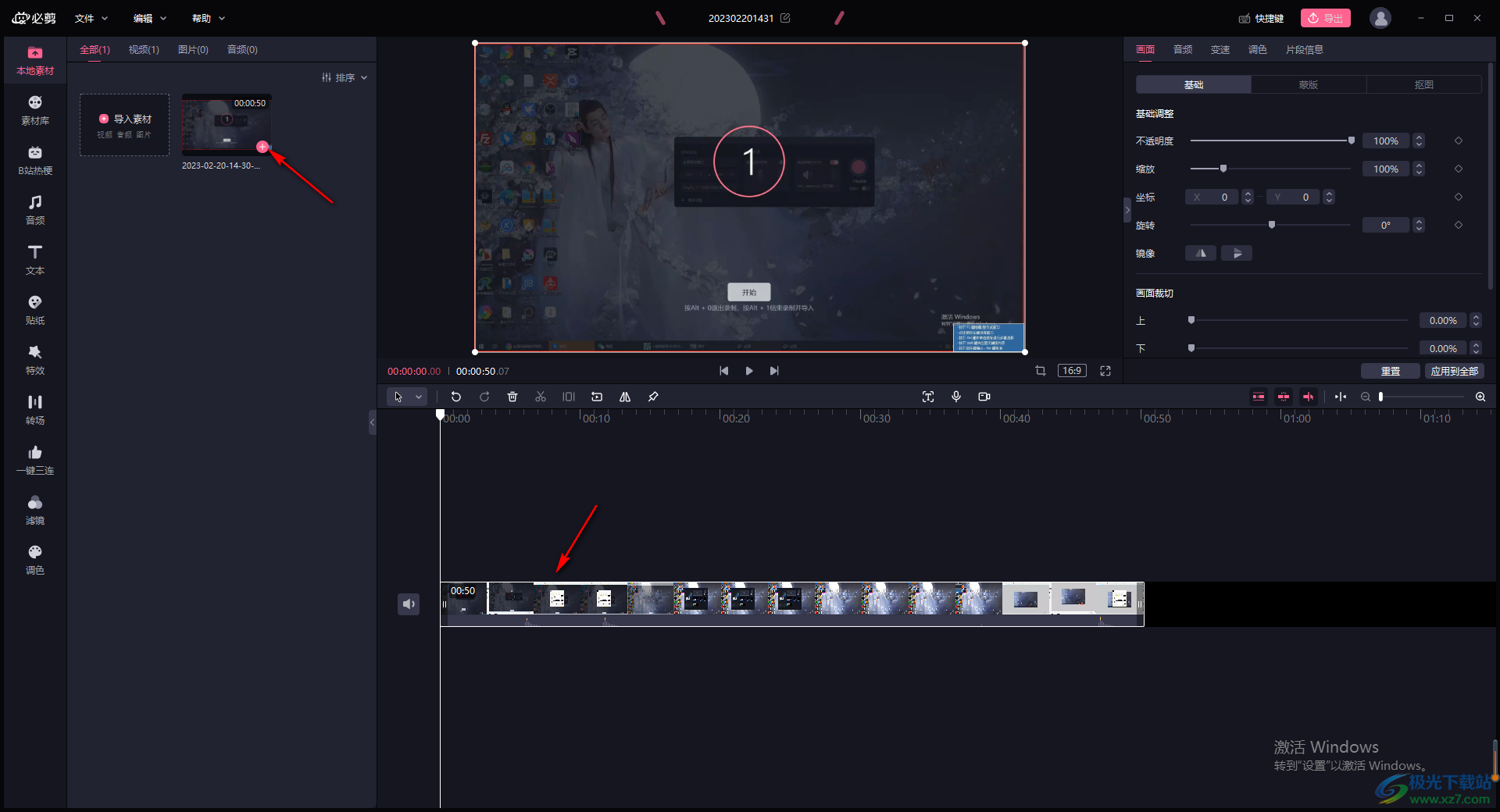Open the one-click triple panel

(35, 461)
